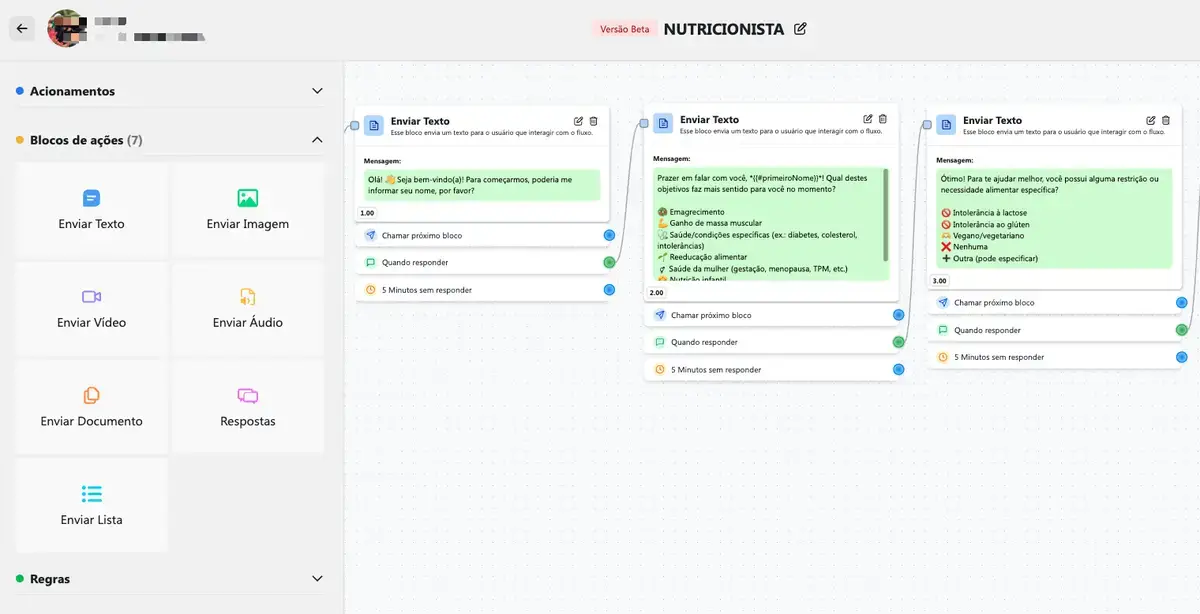Click the green connector port on Quando responder
The height and width of the screenshot is (614, 1200).
point(608,261)
